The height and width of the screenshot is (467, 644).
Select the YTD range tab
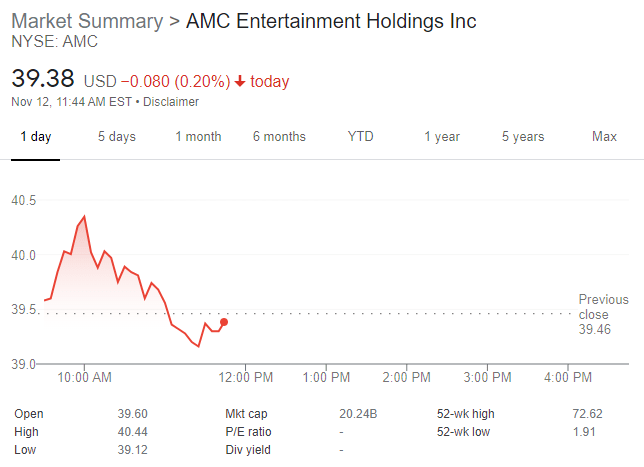point(360,137)
